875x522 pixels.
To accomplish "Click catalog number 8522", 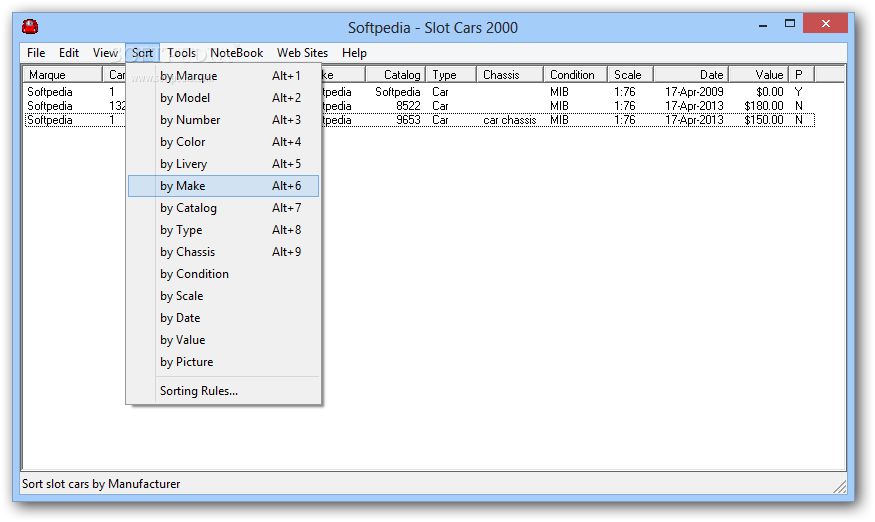I will (x=408, y=106).
